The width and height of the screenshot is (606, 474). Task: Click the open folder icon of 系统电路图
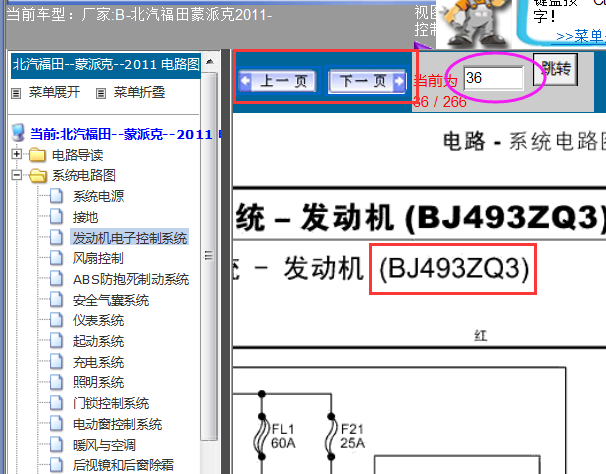37,176
